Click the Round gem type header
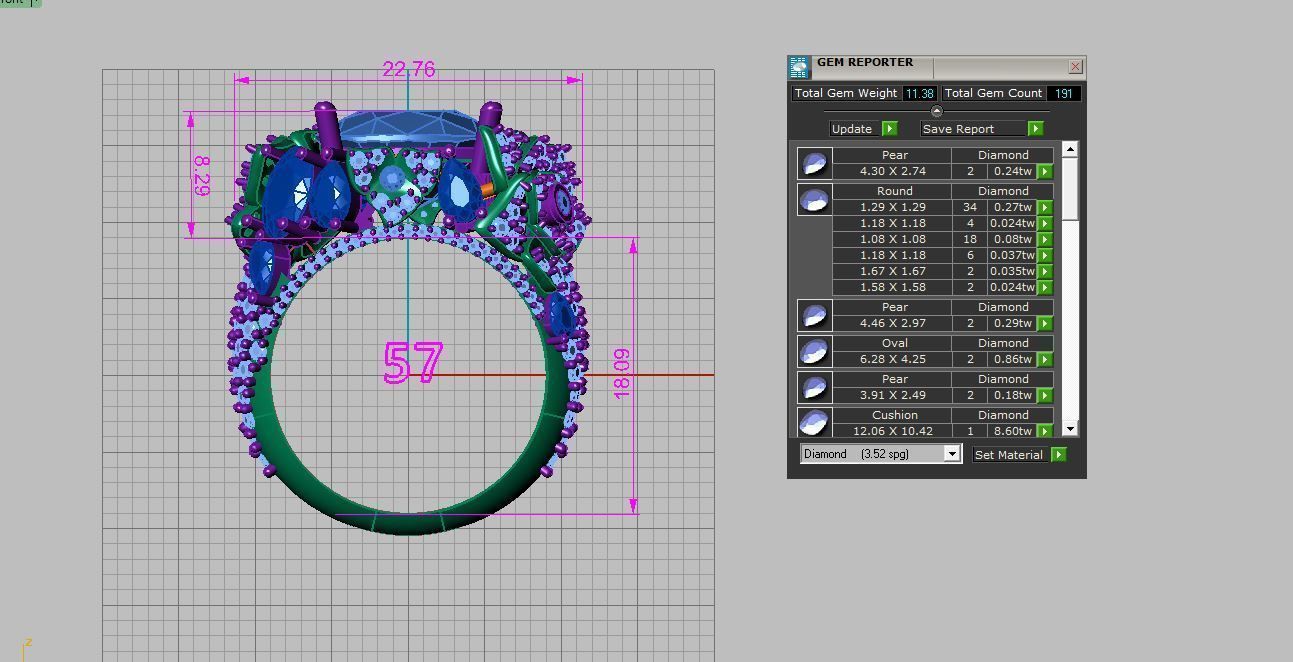 click(x=894, y=191)
